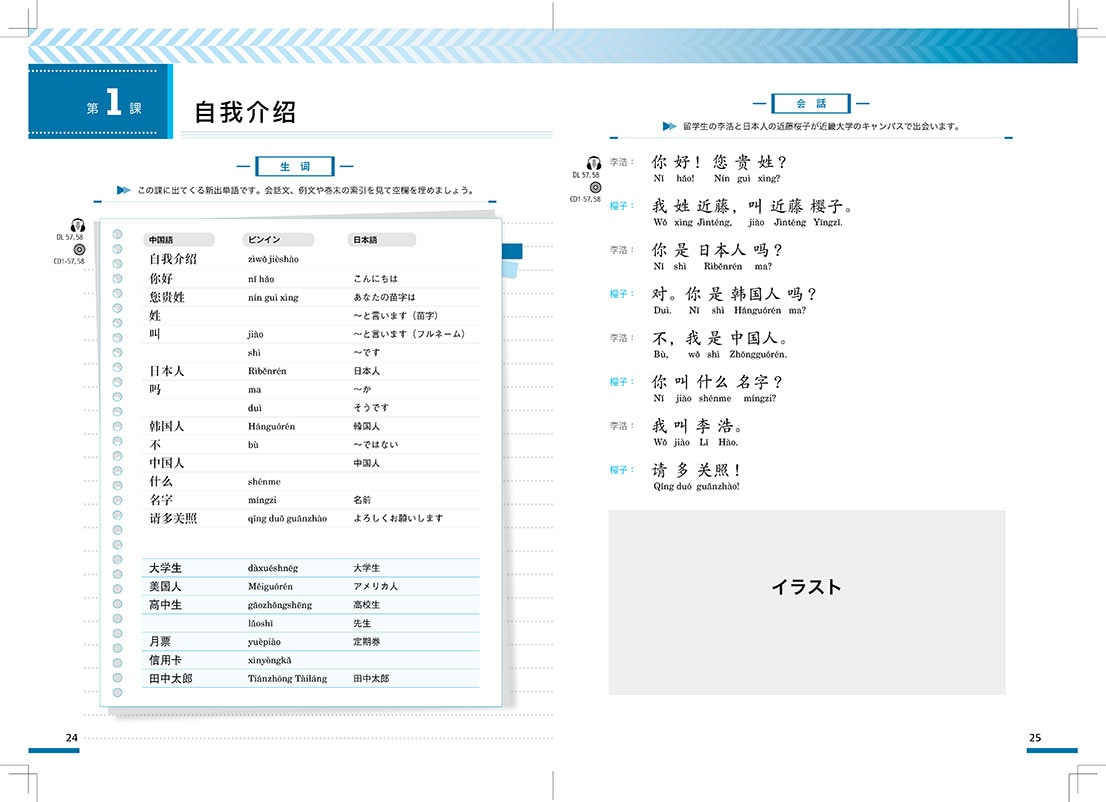
Task: Click the gloss あなたの苗字は
Action: click(x=384, y=297)
